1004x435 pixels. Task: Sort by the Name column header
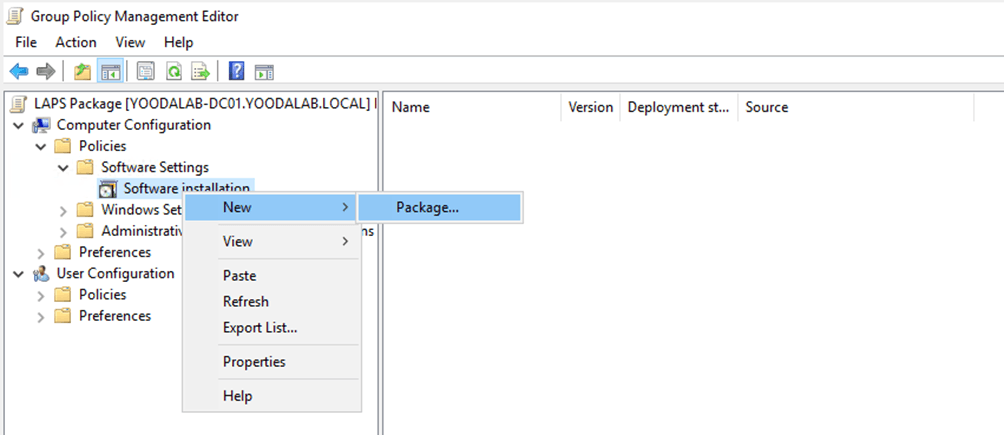[473, 107]
